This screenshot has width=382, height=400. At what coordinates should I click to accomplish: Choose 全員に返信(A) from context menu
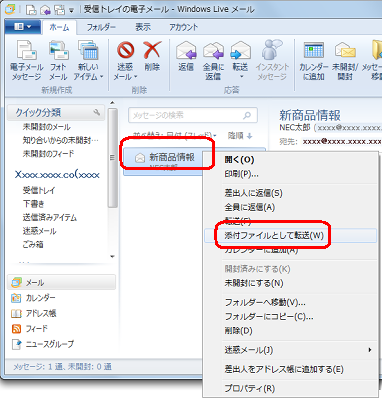click(249, 207)
